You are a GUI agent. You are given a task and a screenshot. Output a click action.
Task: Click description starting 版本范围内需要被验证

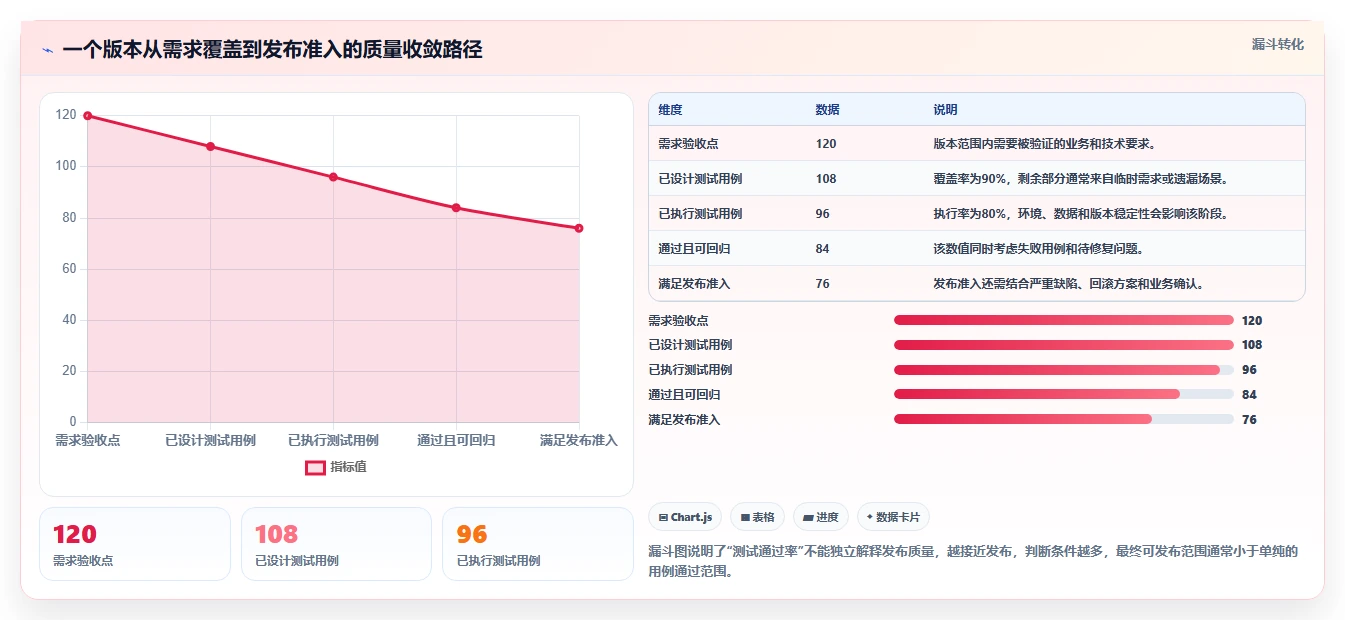pyautogui.click(x=1047, y=144)
